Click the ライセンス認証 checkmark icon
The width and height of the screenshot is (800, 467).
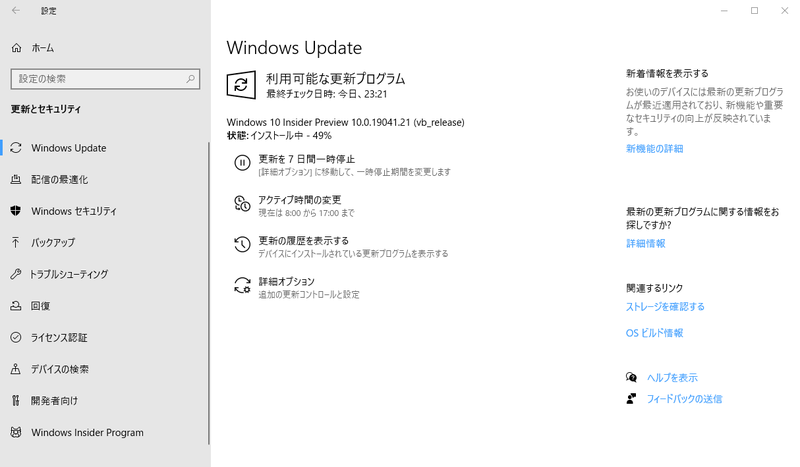(x=16, y=337)
